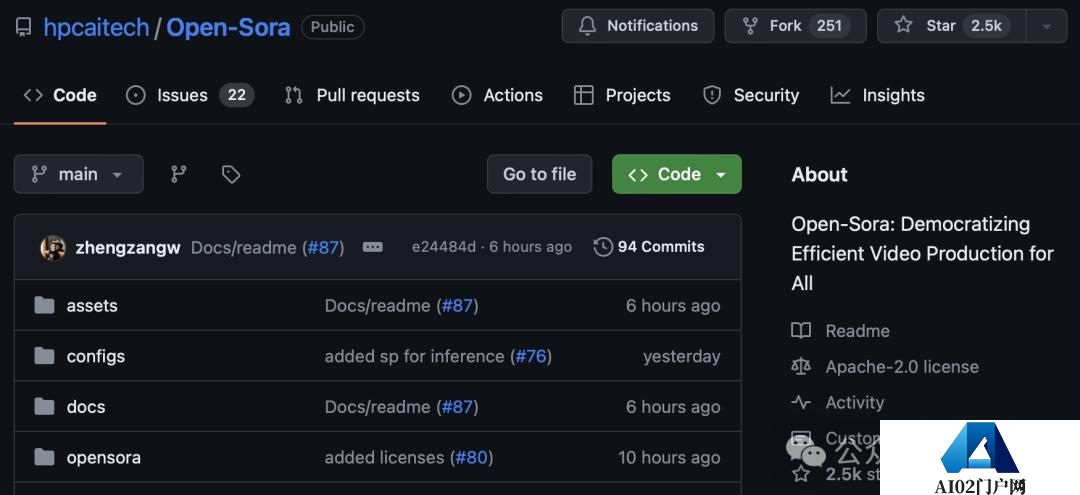Click the Public visibility badge

333,27
